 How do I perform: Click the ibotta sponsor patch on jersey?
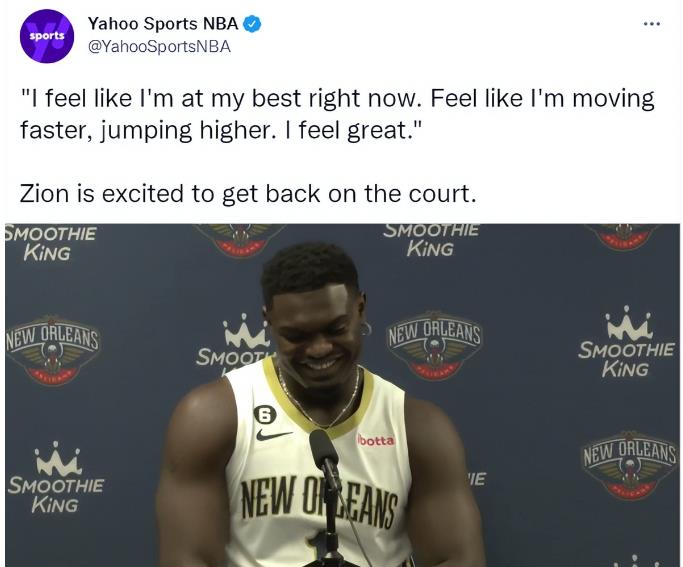pos(376,440)
